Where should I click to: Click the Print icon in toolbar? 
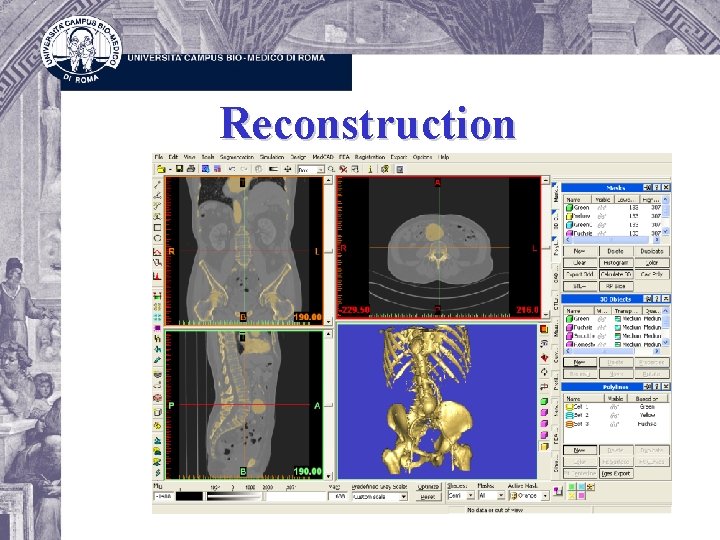(191, 169)
